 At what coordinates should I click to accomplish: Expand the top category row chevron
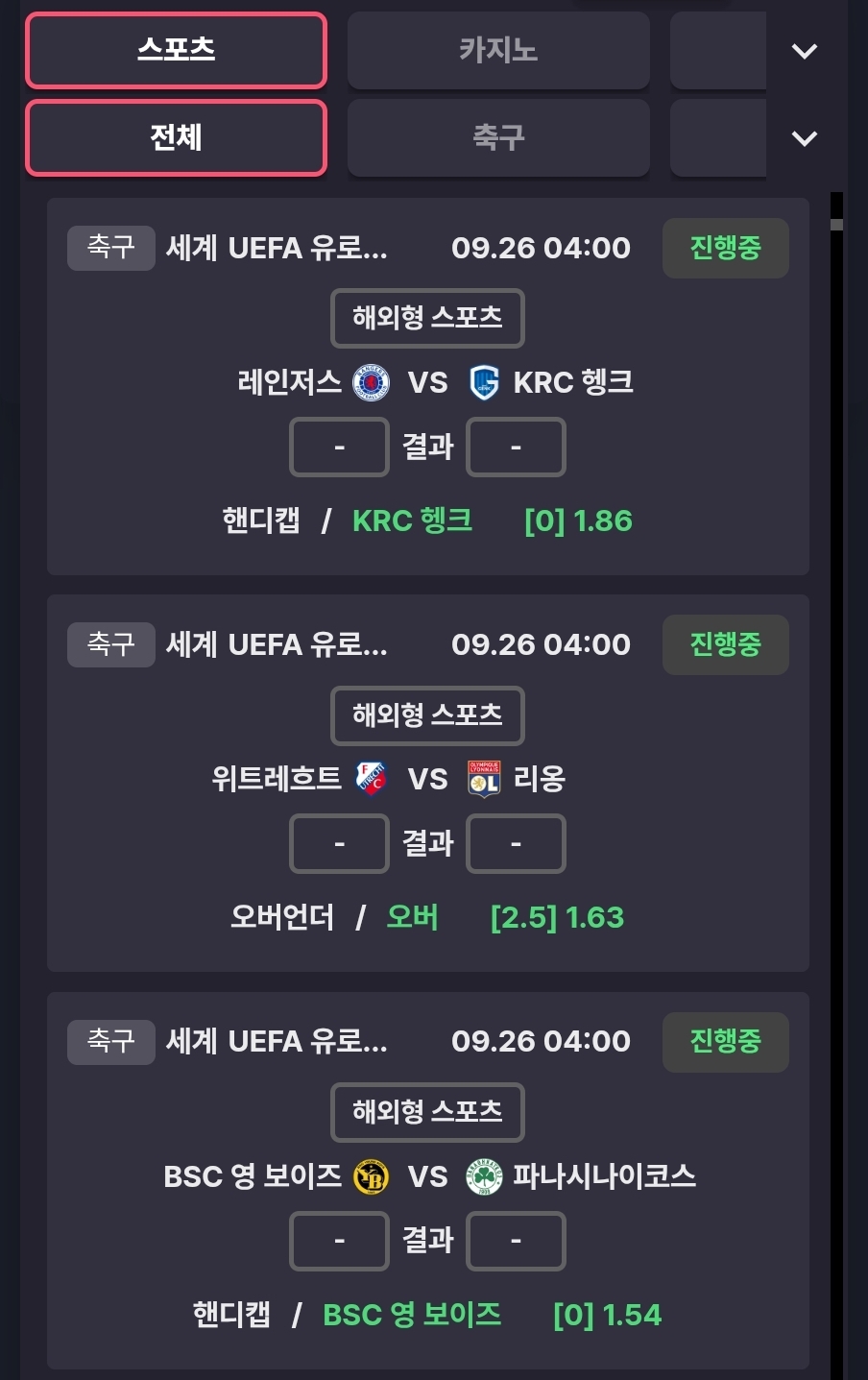click(x=804, y=51)
